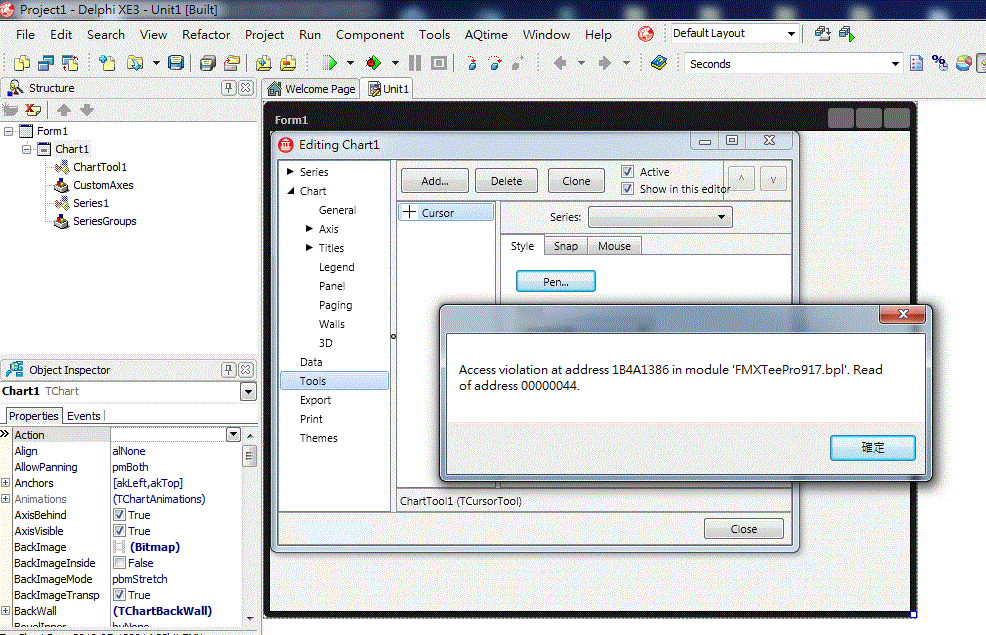
Task: Open the Chart1 TChart component selector dropdown
Action: 248,392
